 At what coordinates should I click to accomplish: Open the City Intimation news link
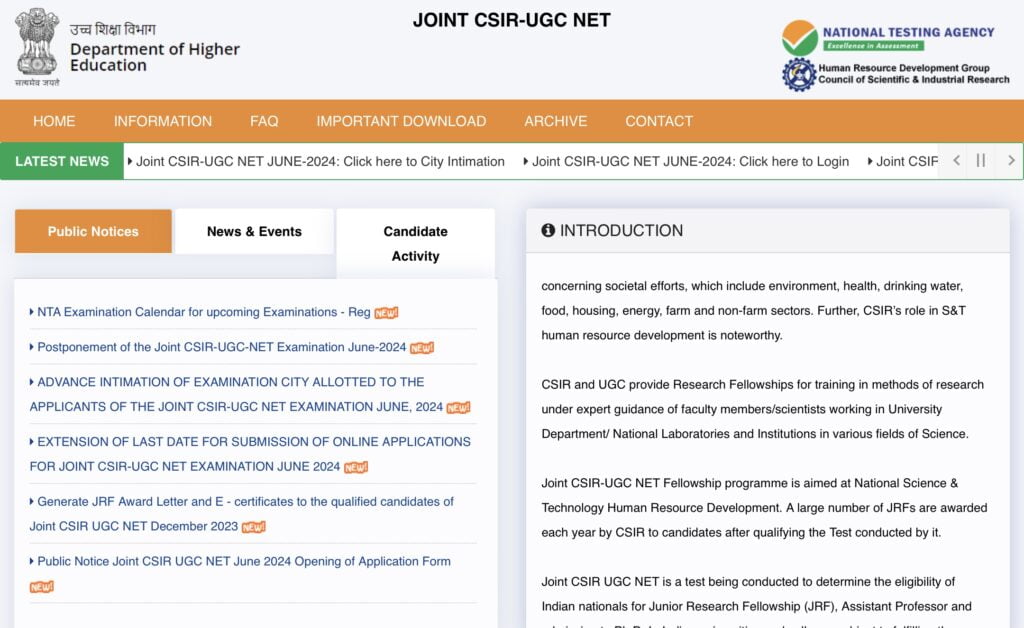[320, 161]
